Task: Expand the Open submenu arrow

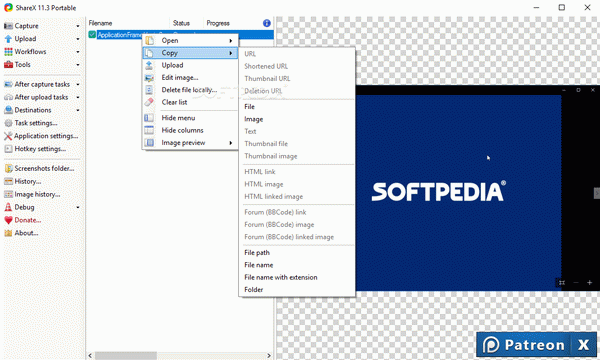Action: coord(231,41)
